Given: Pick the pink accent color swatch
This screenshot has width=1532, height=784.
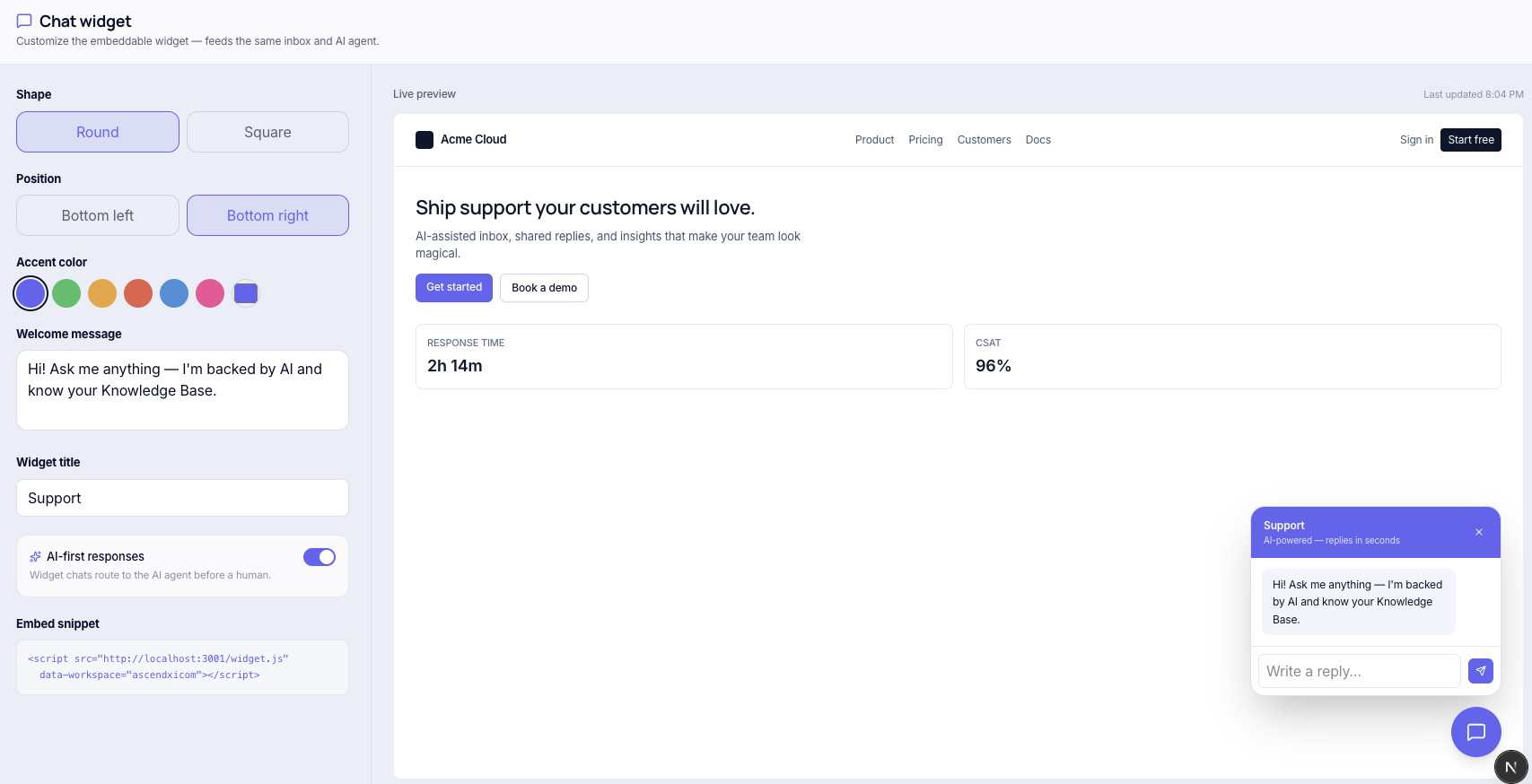Looking at the screenshot, I should [x=210, y=293].
